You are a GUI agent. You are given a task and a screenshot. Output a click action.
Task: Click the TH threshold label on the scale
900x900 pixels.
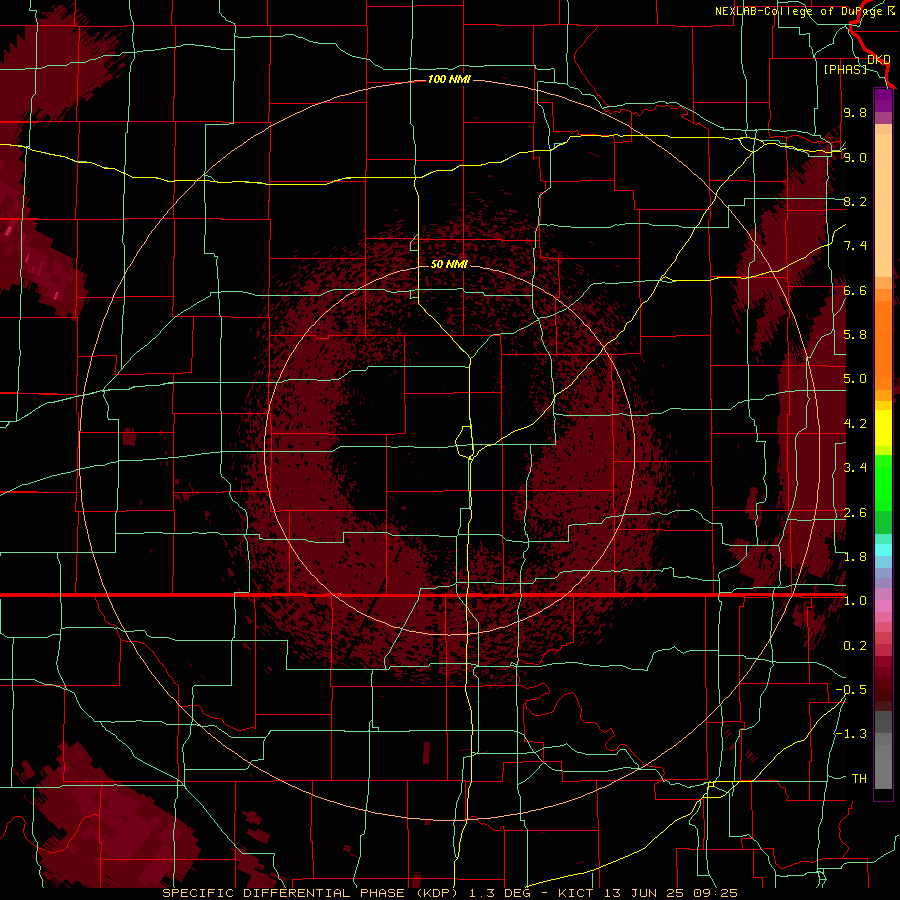pyautogui.click(x=859, y=779)
